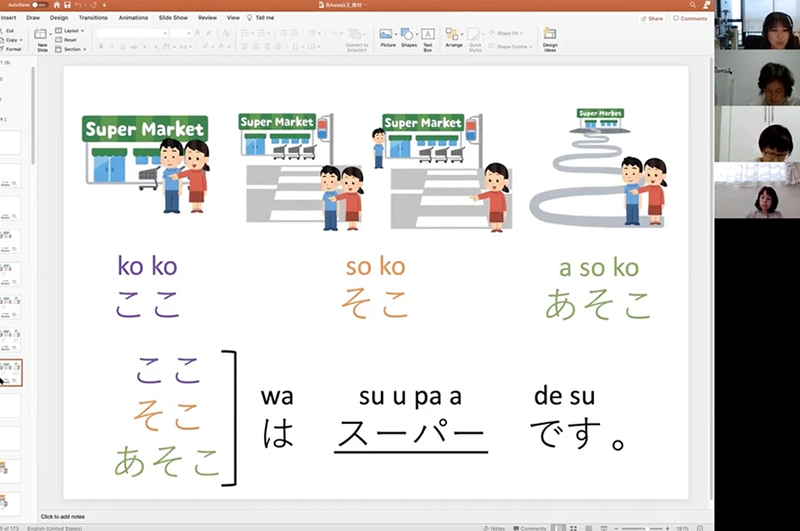800x531 pixels.
Task: Click the 'Click to add notes' area
Action: [x=63, y=517]
